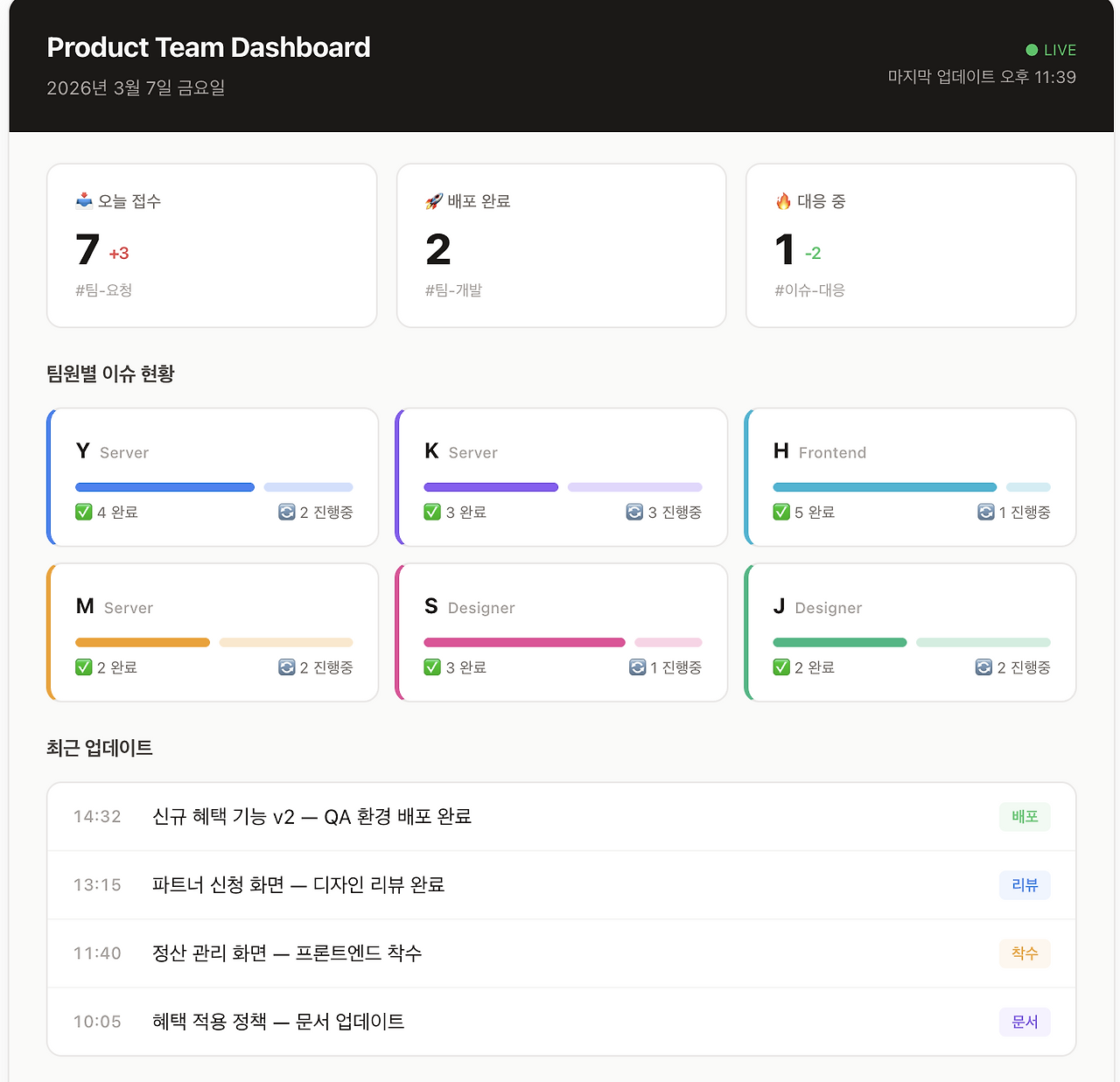Screen dimensions: 1120x1082
Task: Click the 배포 tag on the QA update
Action: tap(1025, 816)
